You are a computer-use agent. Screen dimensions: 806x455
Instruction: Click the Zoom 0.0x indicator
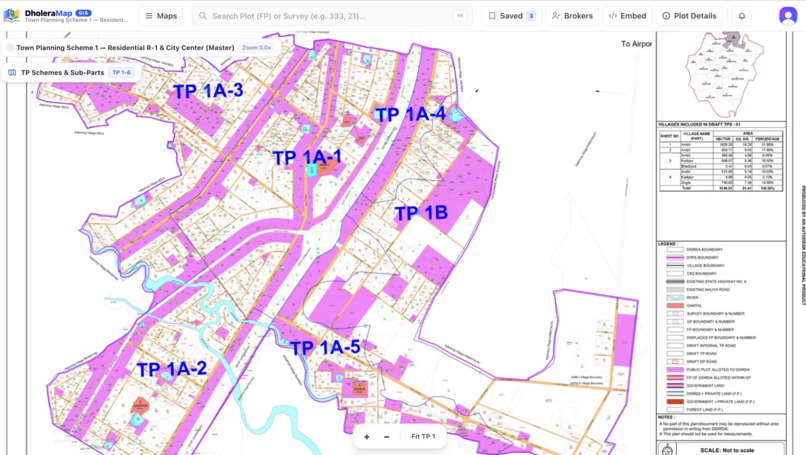pyautogui.click(x=257, y=47)
